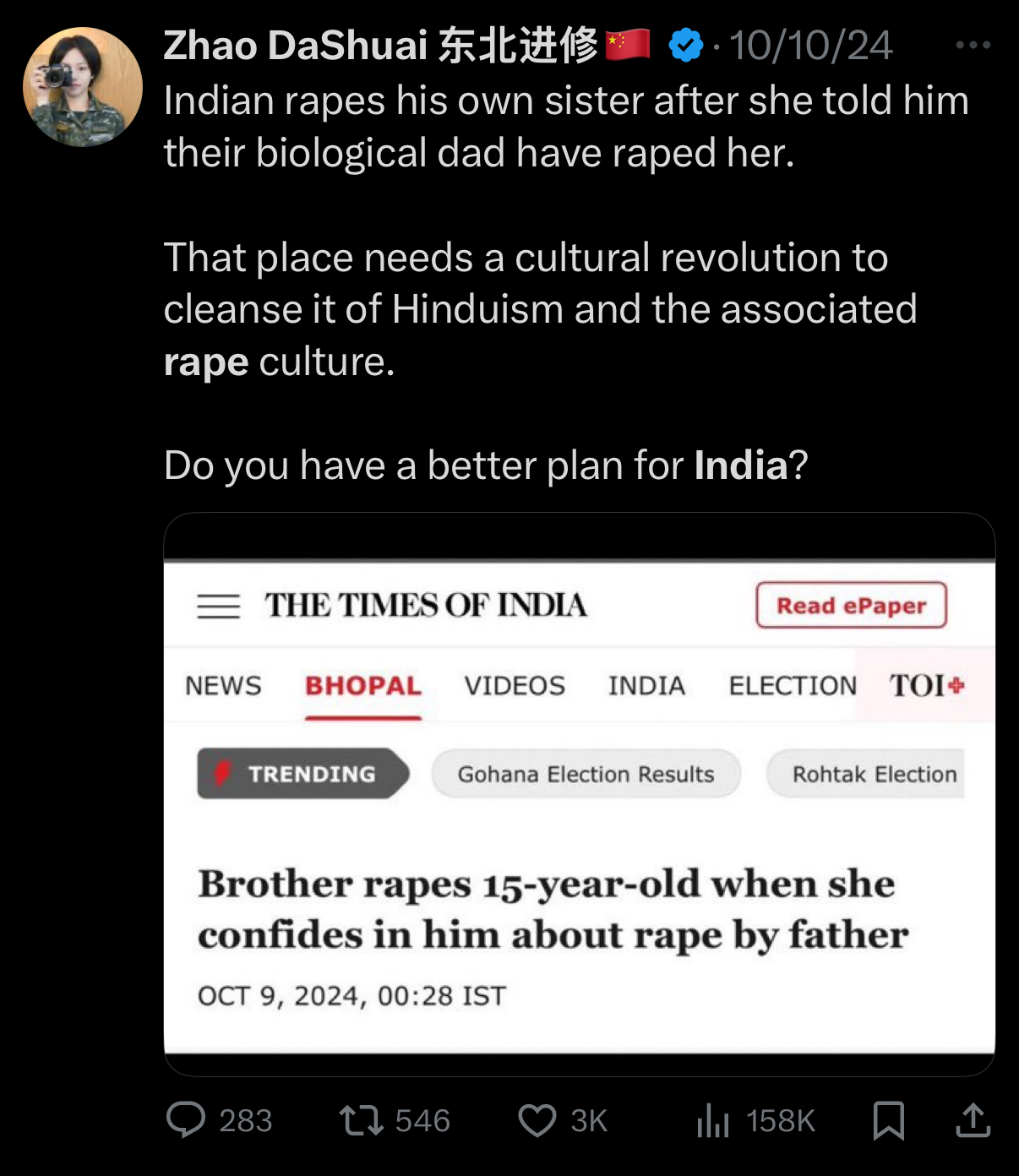The height and width of the screenshot is (1176, 1019).
Task: Bookmark this post
Action: pos(888,1121)
